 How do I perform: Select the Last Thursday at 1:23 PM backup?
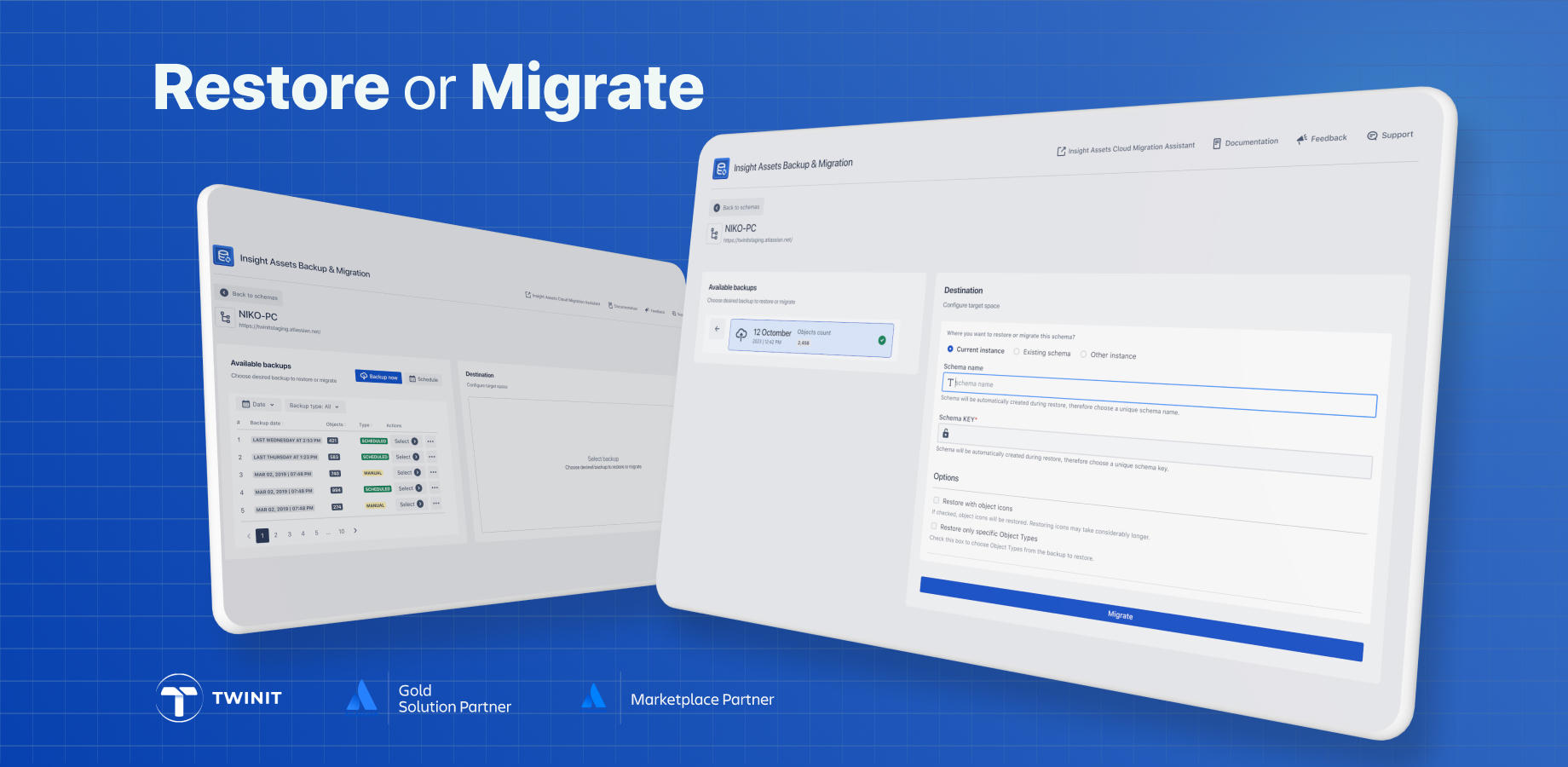point(408,457)
